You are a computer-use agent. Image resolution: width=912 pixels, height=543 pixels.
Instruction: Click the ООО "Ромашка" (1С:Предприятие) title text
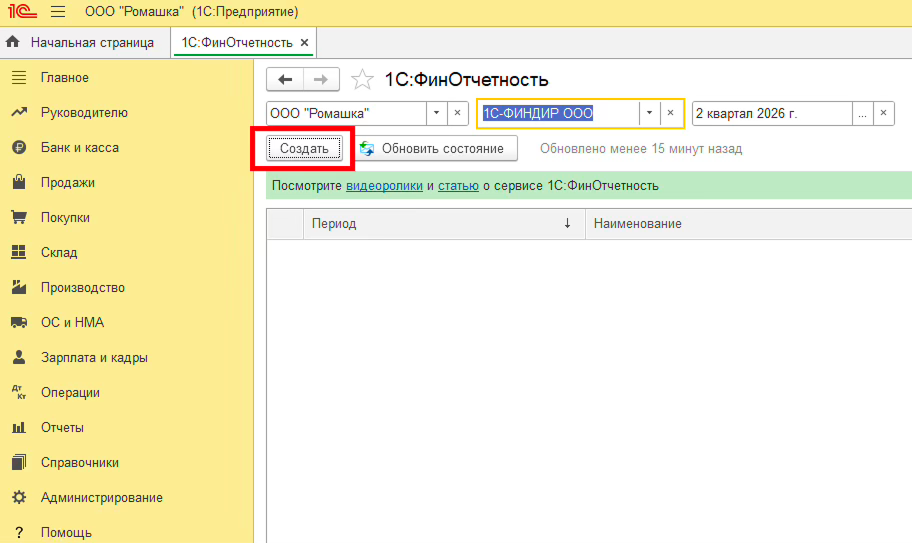tap(191, 12)
